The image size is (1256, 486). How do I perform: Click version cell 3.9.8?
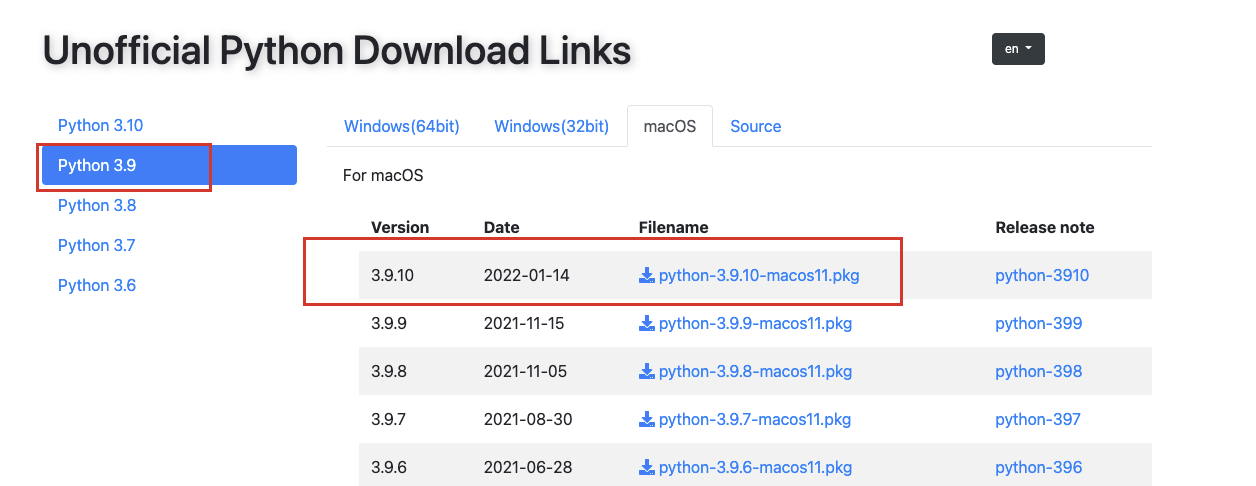[x=388, y=371]
